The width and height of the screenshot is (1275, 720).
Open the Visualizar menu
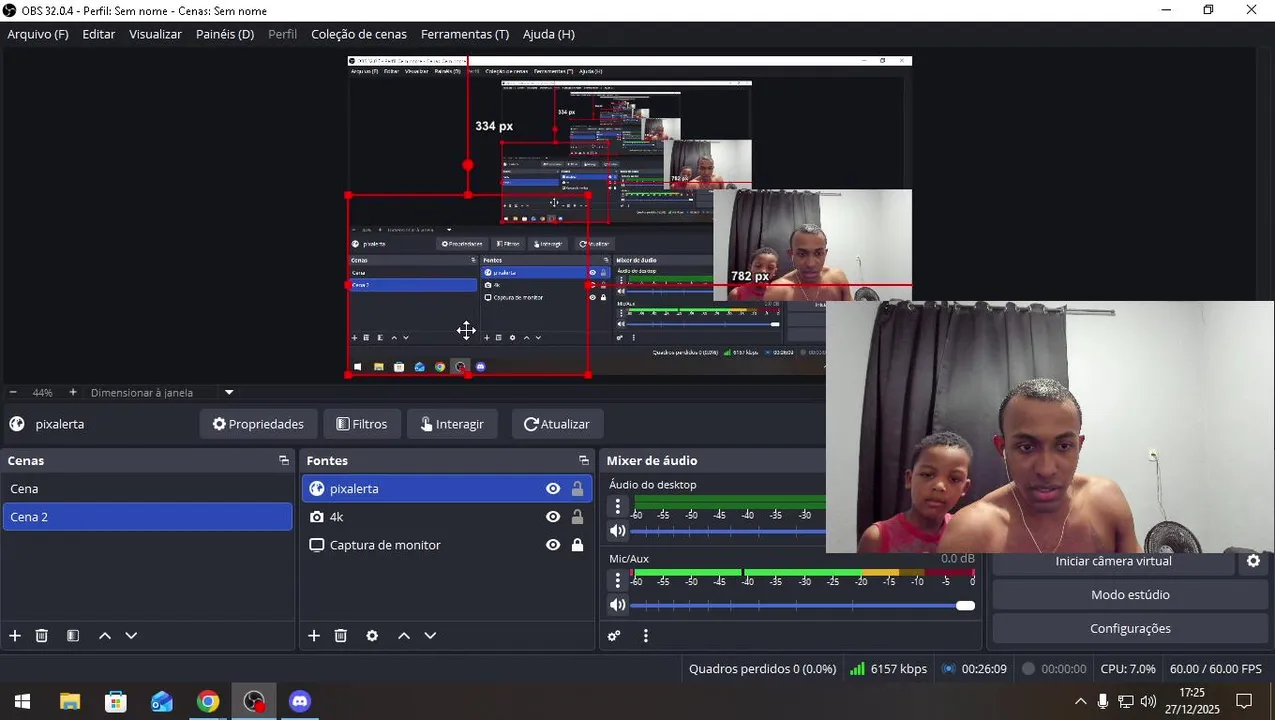(155, 34)
